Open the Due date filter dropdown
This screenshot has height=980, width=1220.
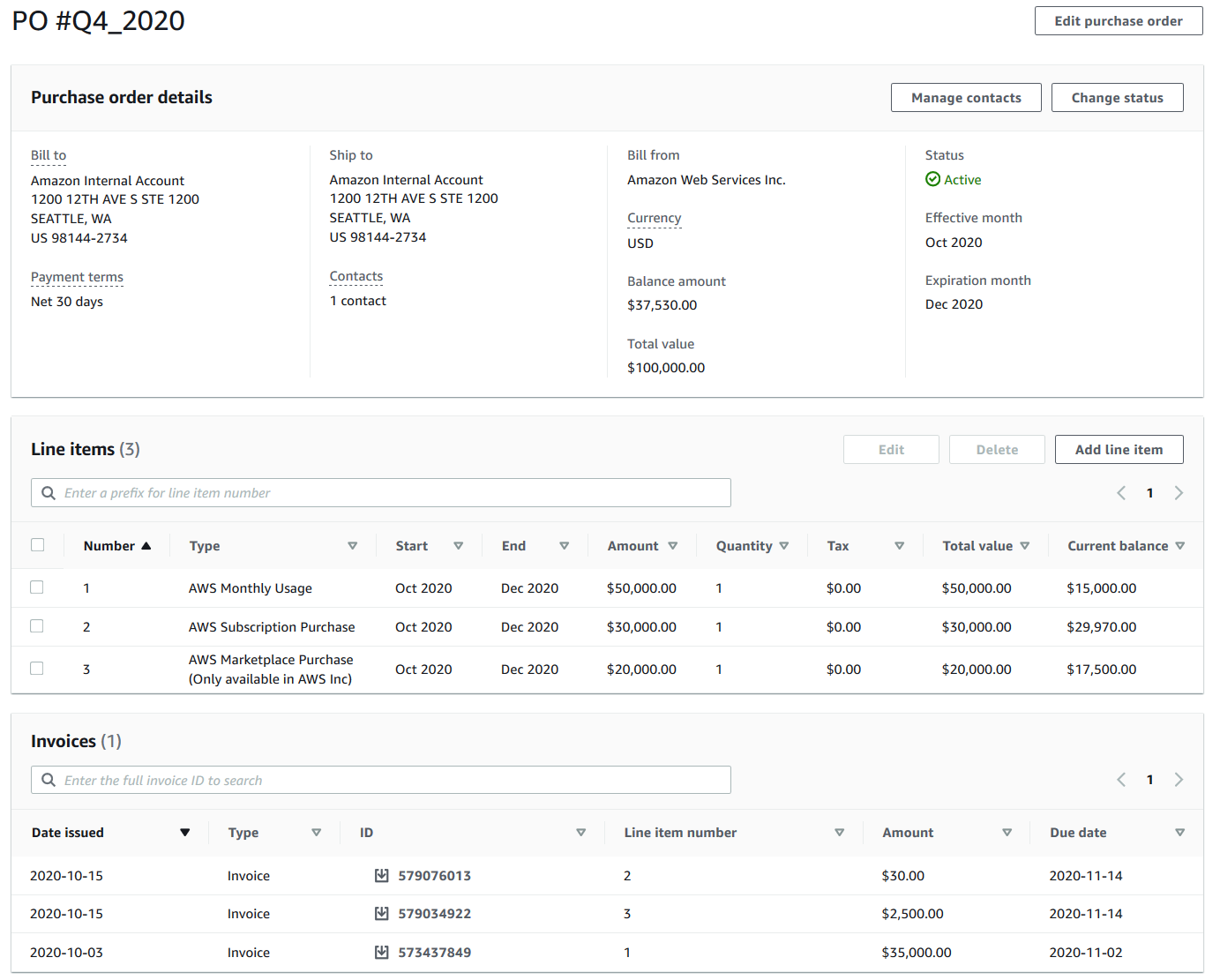coord(1179,832)
